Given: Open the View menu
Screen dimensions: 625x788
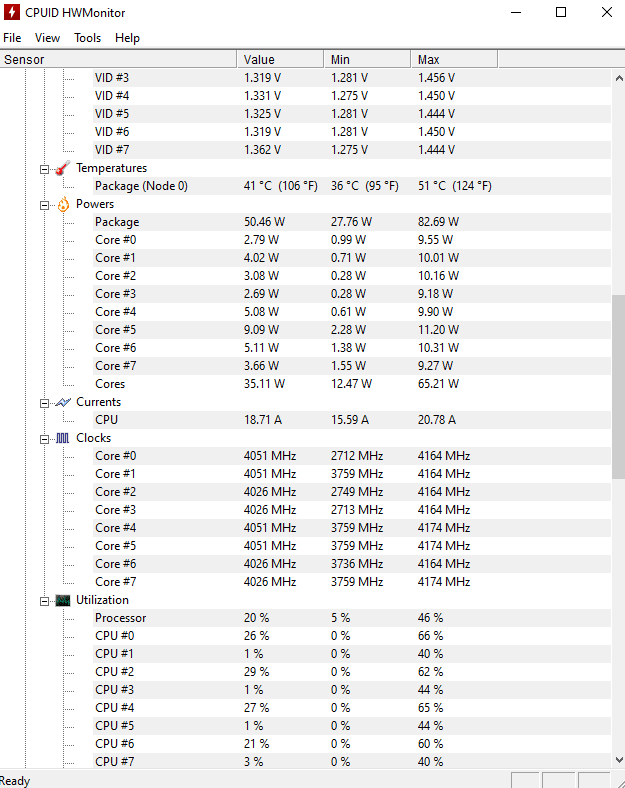Looking at the screenshot, I should (47, 38).
